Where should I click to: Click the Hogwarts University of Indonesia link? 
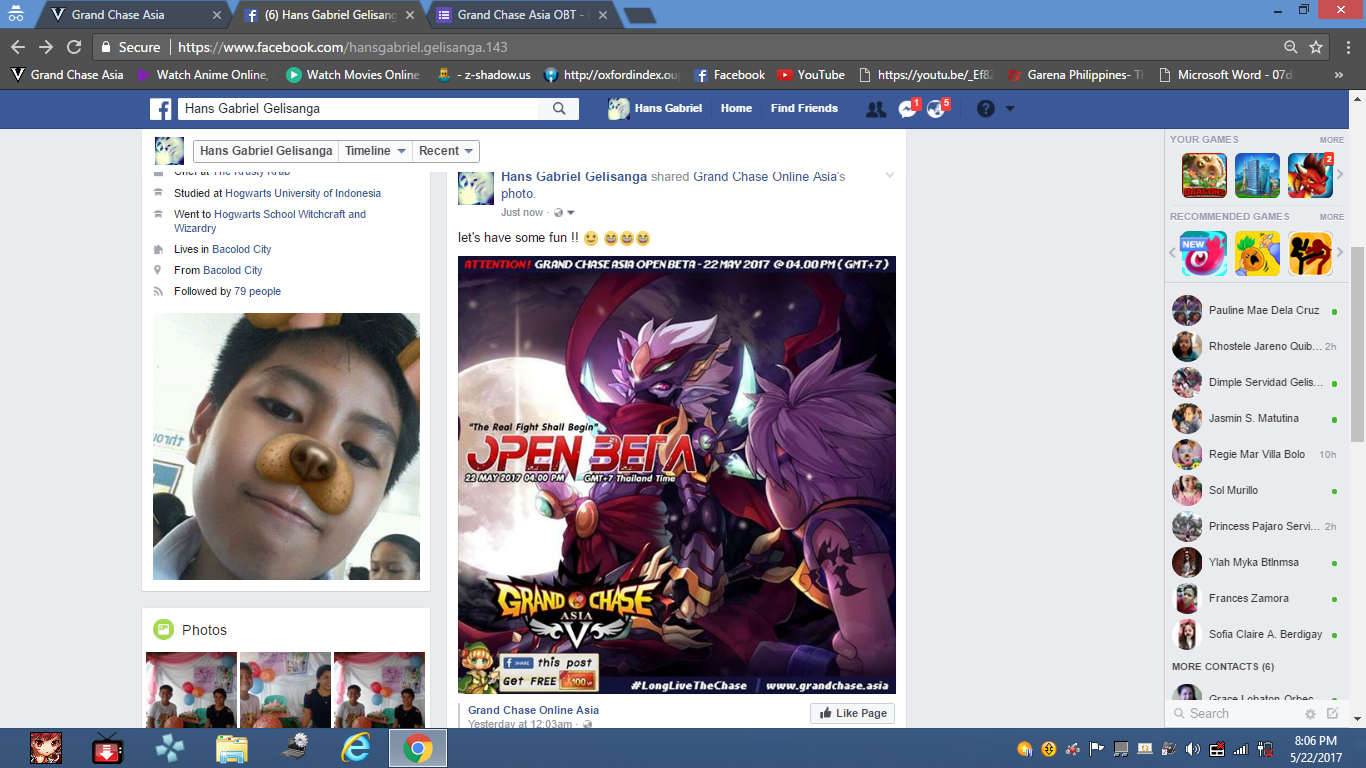pyautogui.click(x=303, y=193)
